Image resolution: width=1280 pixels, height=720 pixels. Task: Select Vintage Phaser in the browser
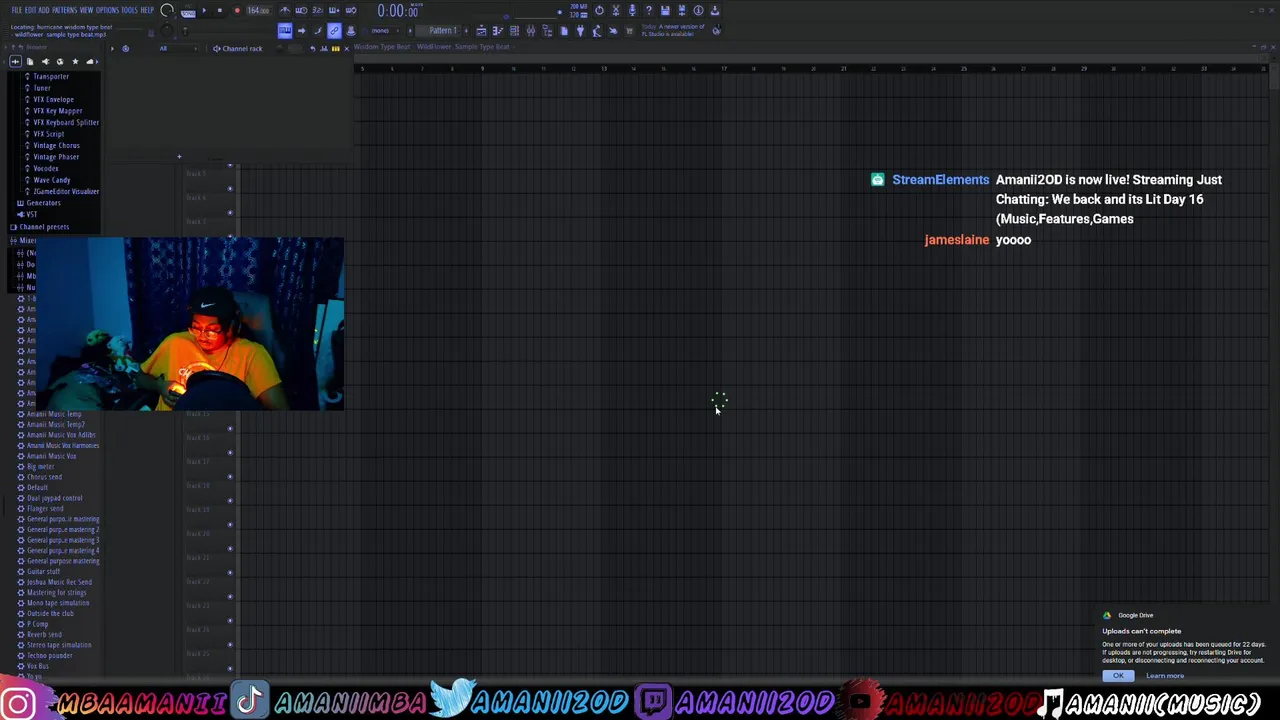click(x=56, y=157)
